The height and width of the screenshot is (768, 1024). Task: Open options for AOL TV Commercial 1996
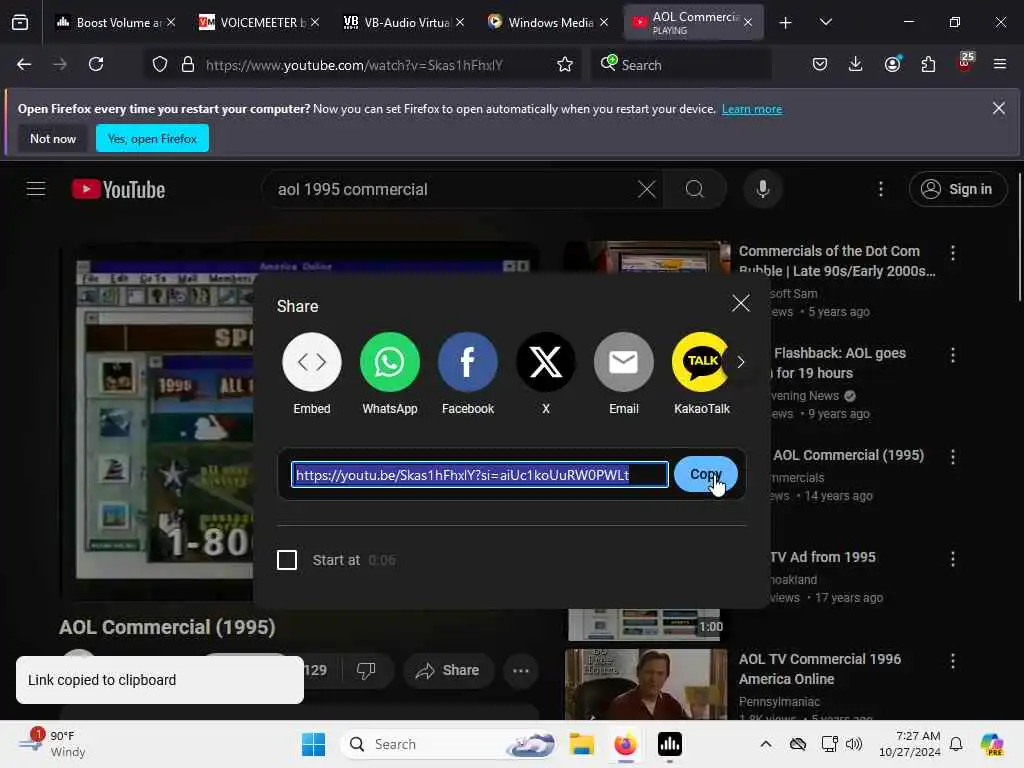953,661
